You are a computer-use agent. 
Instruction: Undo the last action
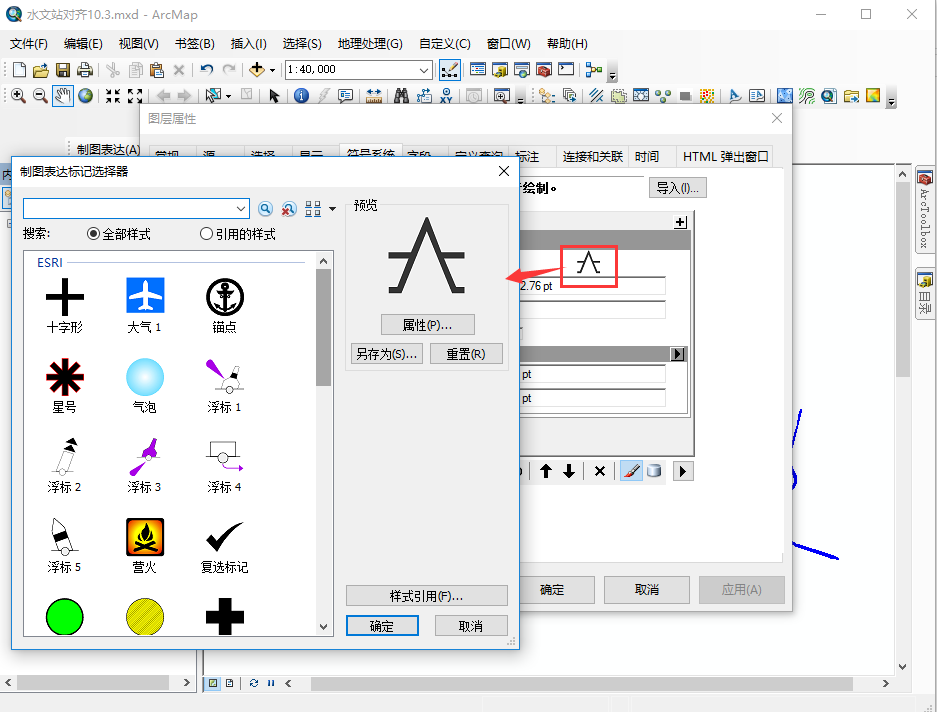click(207, 70)
